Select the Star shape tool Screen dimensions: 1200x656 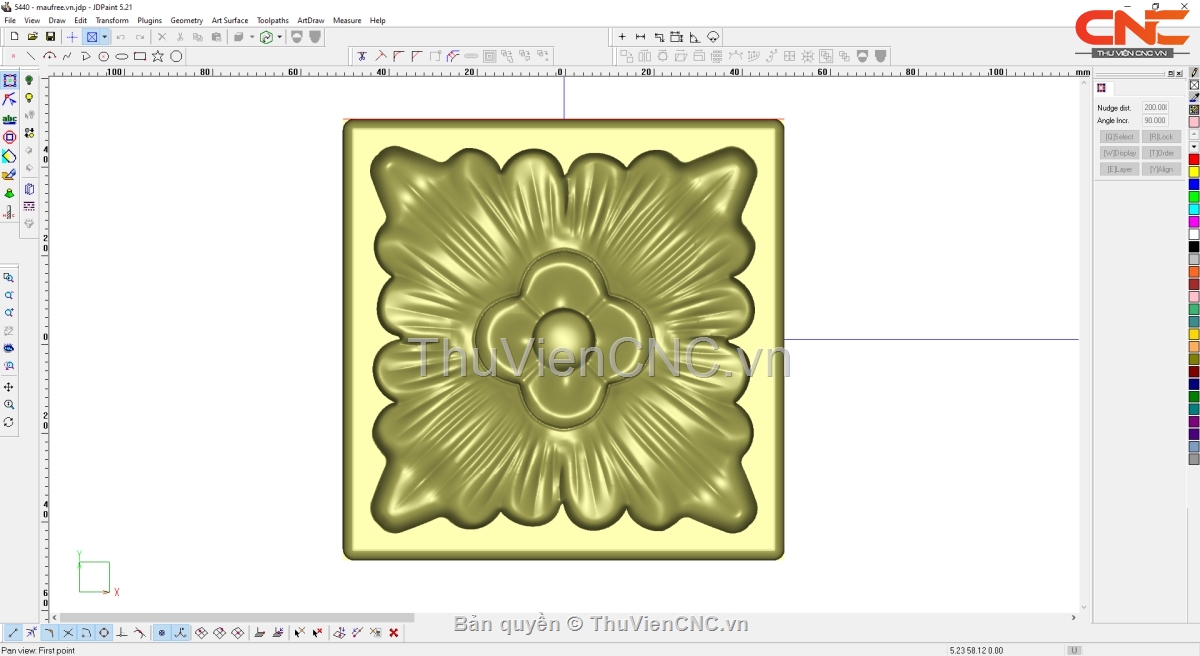tap(158, 56)
